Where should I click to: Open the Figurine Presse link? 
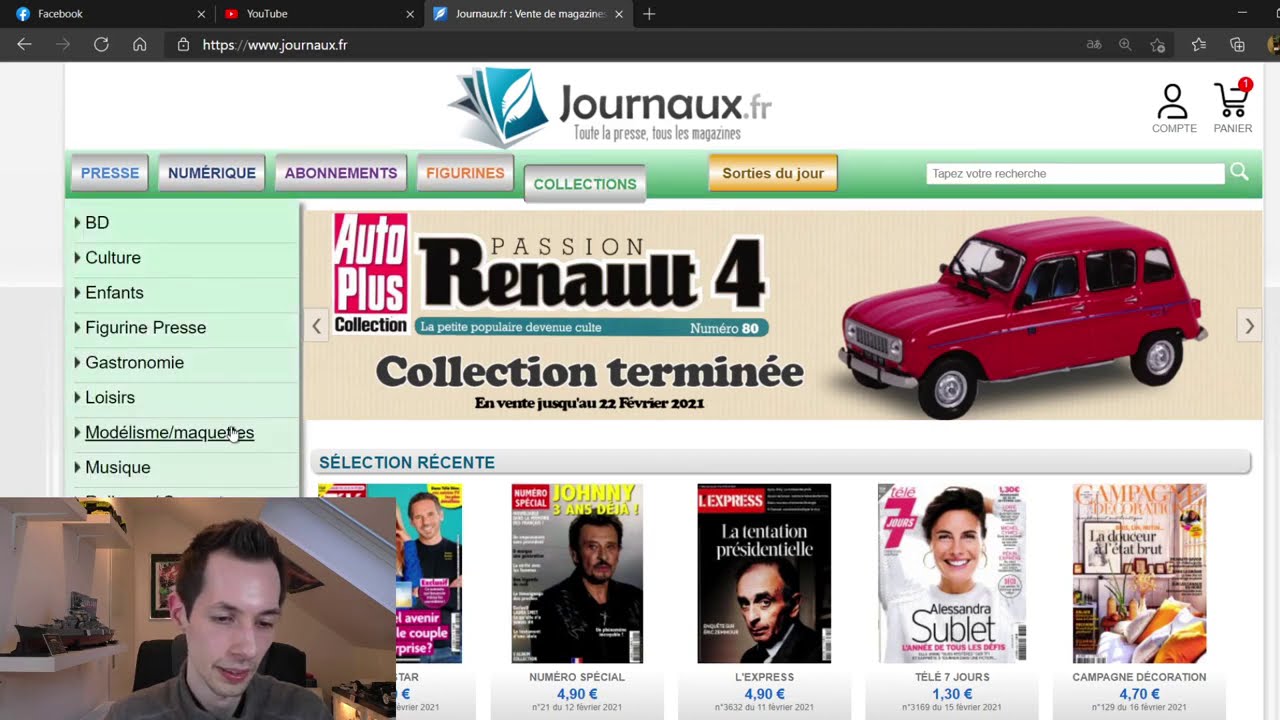click(x=145, y=327)
